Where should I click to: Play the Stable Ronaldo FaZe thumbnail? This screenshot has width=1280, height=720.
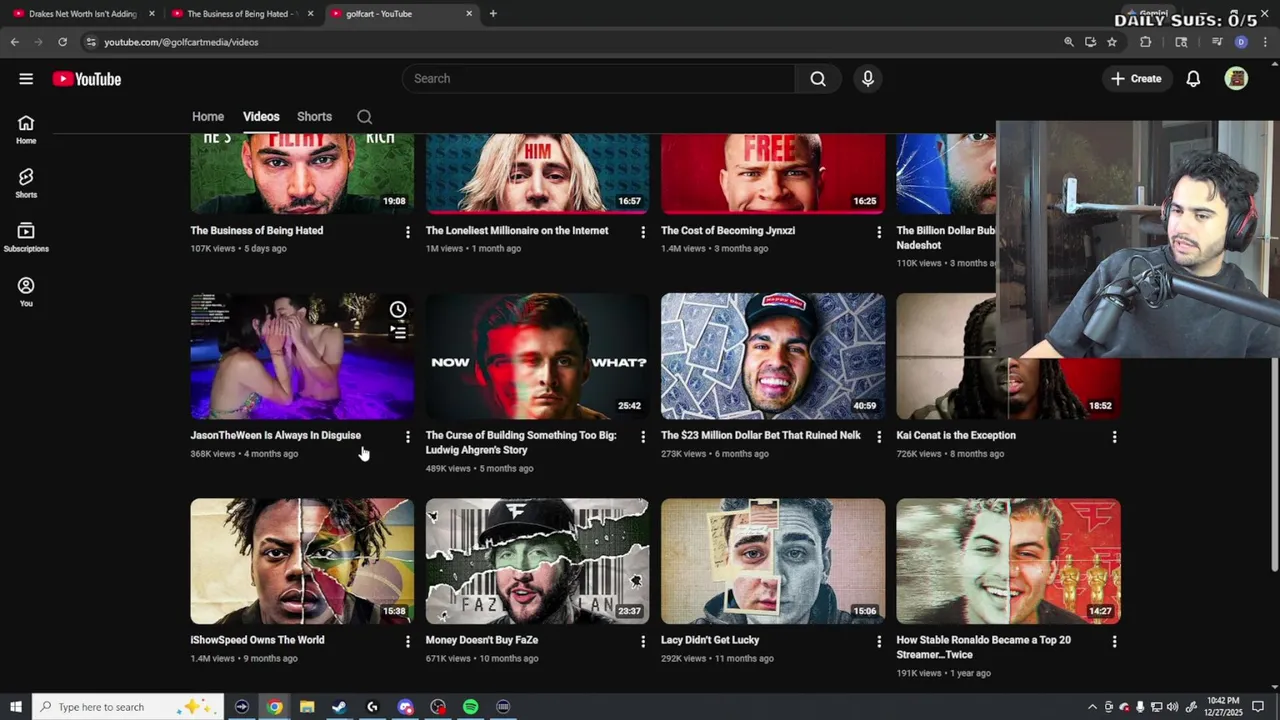[1008, 561]
